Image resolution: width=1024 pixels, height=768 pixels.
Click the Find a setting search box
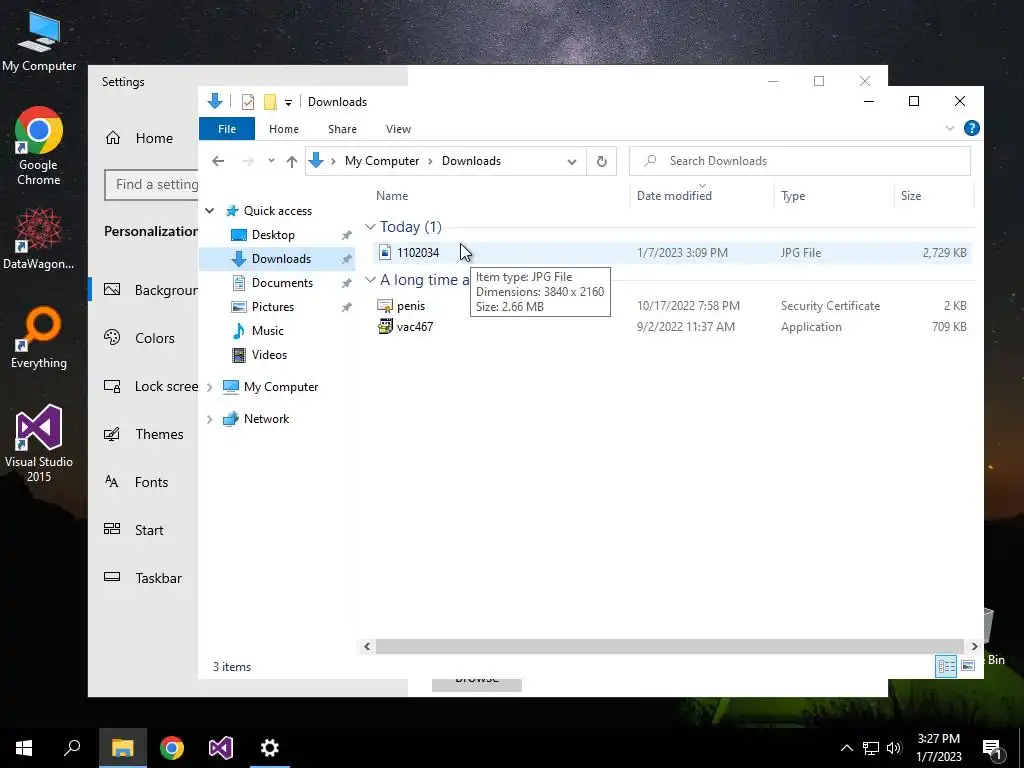[x=152, y=185]
